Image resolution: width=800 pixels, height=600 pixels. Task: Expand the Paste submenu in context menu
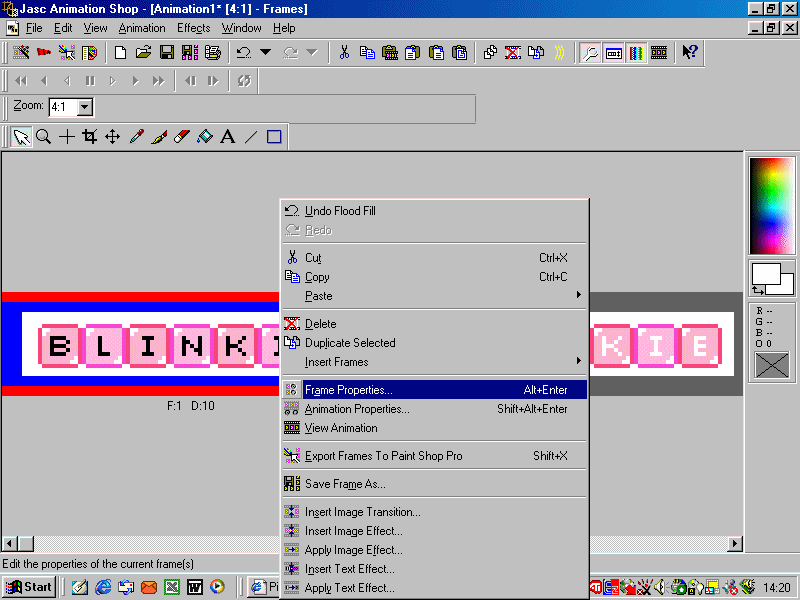(x=435, y=295)
